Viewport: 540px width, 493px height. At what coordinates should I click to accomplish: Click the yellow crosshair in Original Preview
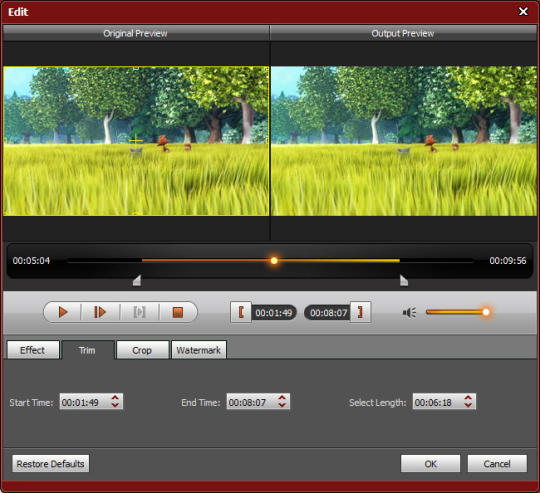coord(136,140)
